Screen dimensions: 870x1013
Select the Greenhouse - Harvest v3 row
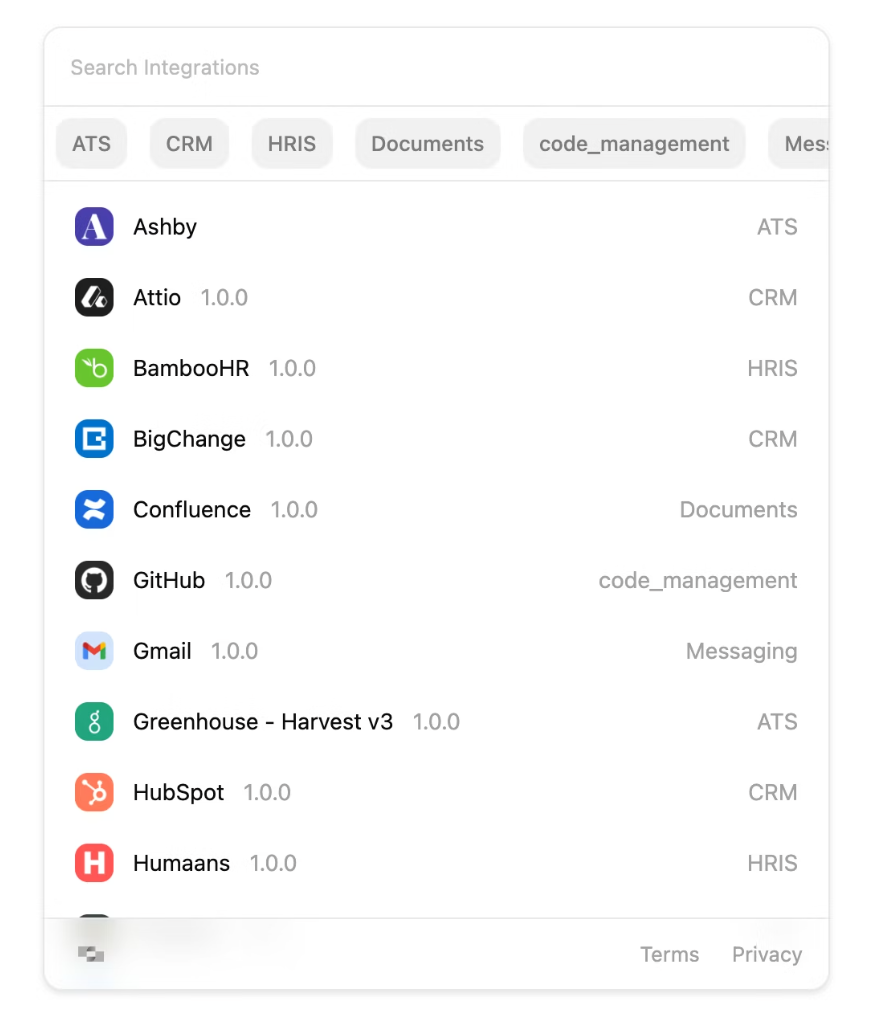point(435,721)
